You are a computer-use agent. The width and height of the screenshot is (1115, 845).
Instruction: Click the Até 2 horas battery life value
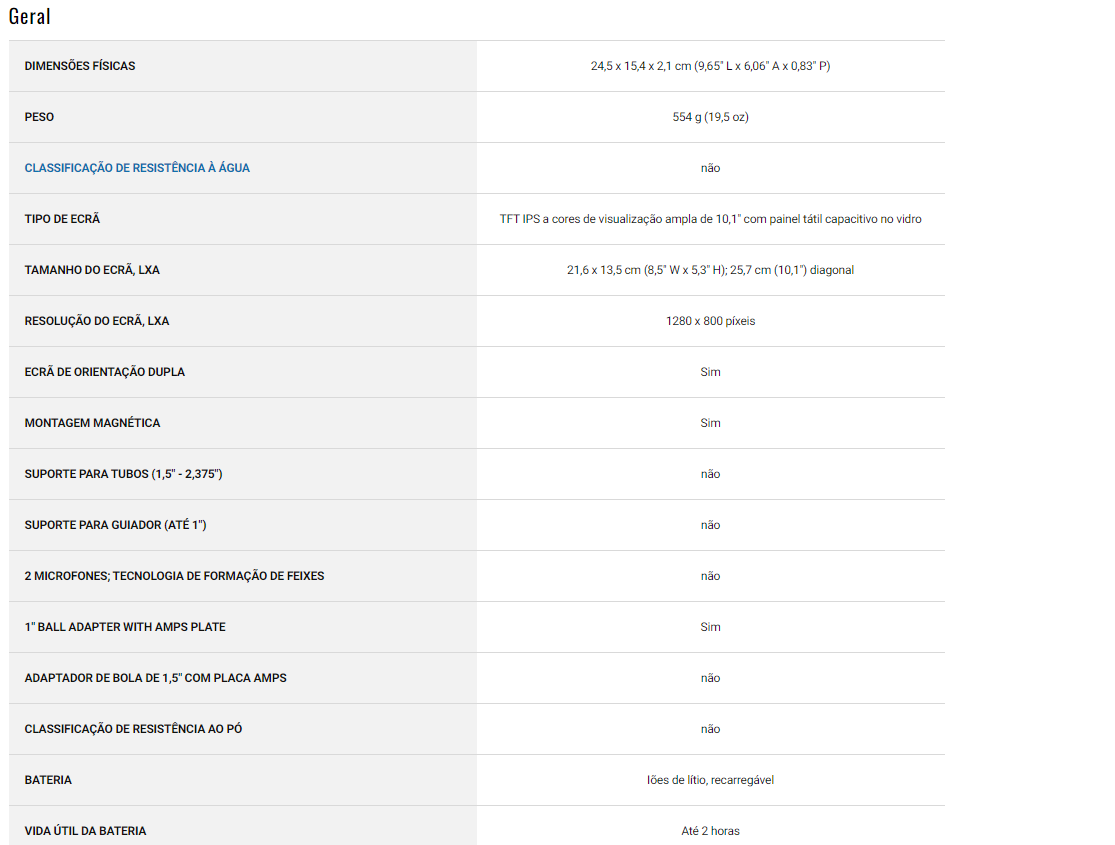tap(710, 831)
